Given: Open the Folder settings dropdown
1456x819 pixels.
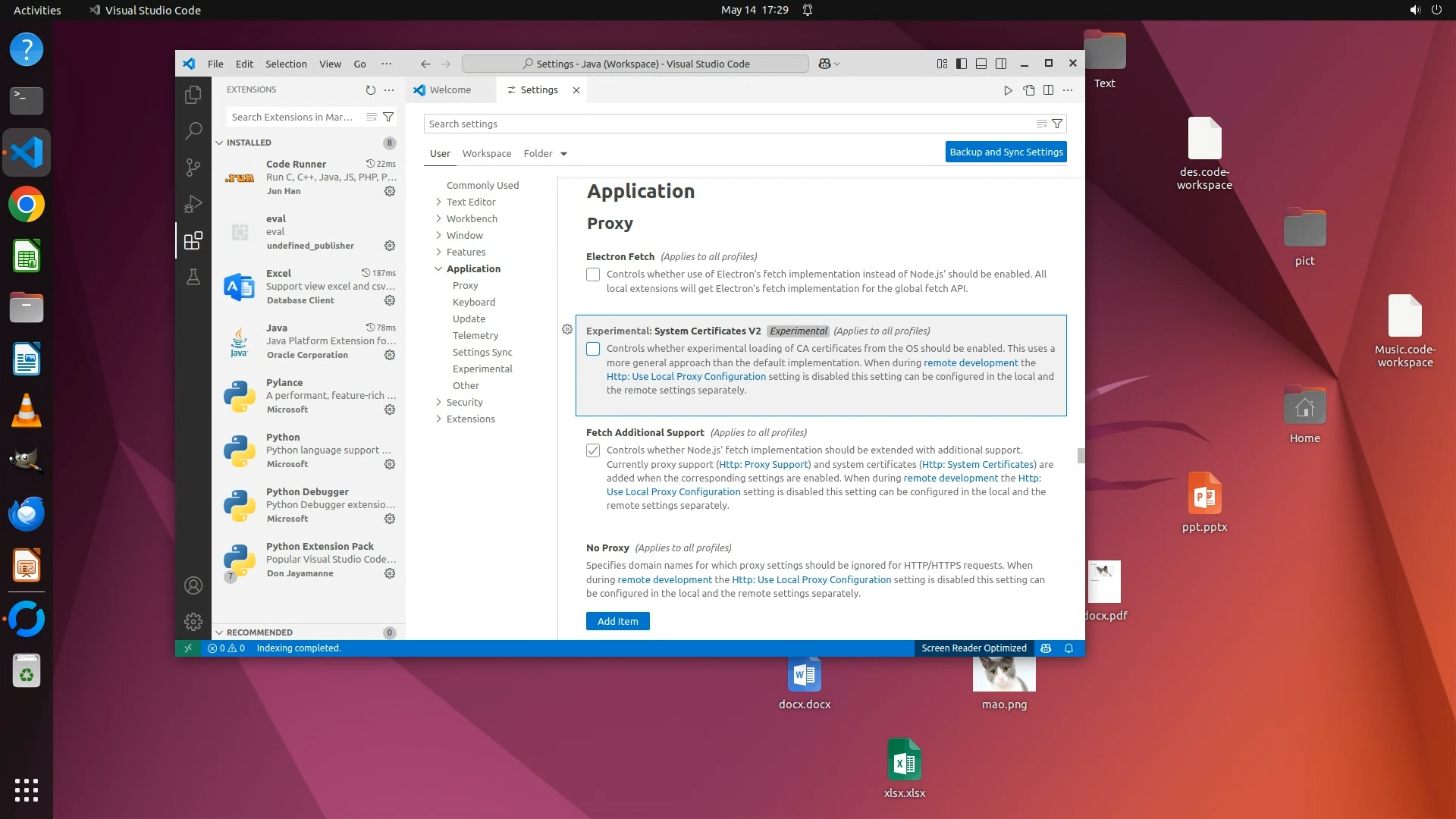Looking at the screenshot, I should 563,154.
